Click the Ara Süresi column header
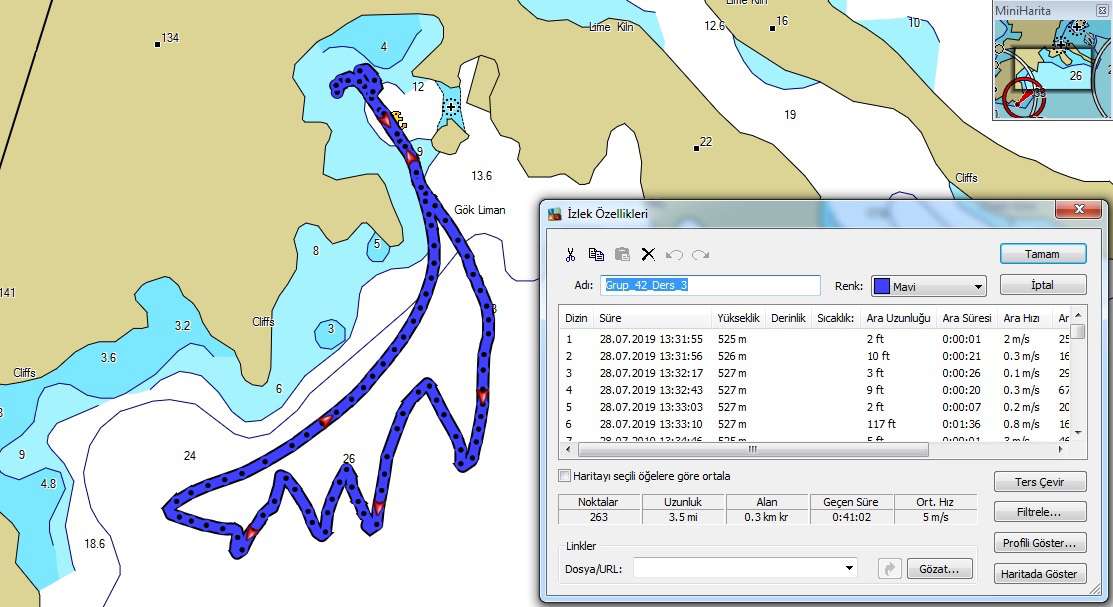This screenshot has height=607, width=1113. click(967, 318)
